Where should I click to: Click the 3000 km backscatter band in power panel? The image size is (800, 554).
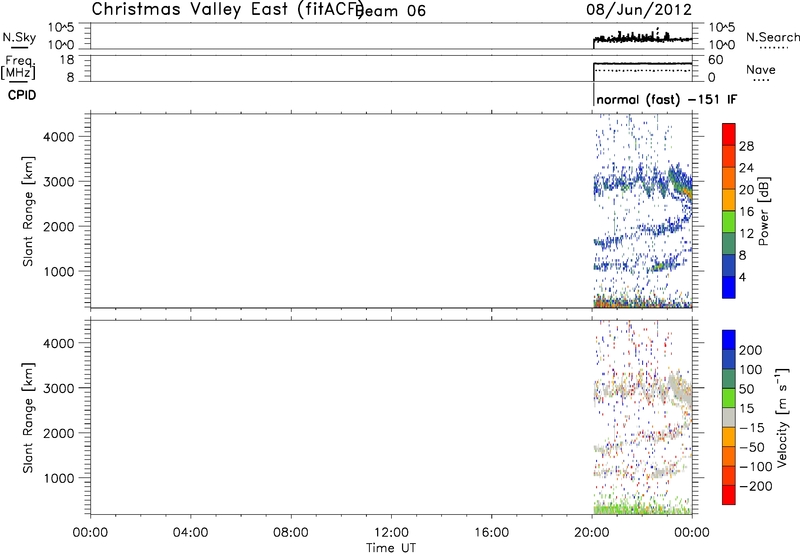pyautogui.click(x=642, y=184)
